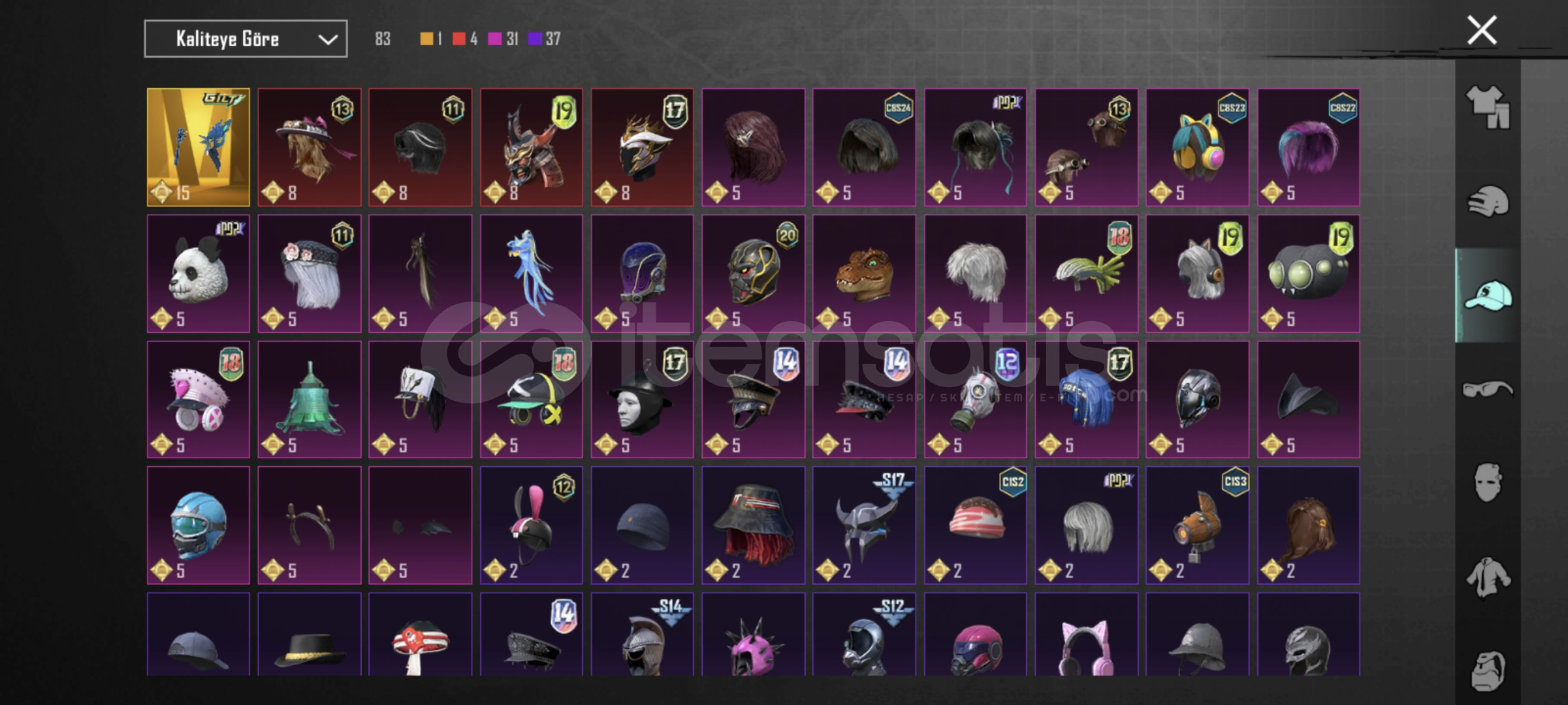Viewport: 1568px width, 705px height.
Task: Select the S17 horned silver helmet
Action: [864, 525]
